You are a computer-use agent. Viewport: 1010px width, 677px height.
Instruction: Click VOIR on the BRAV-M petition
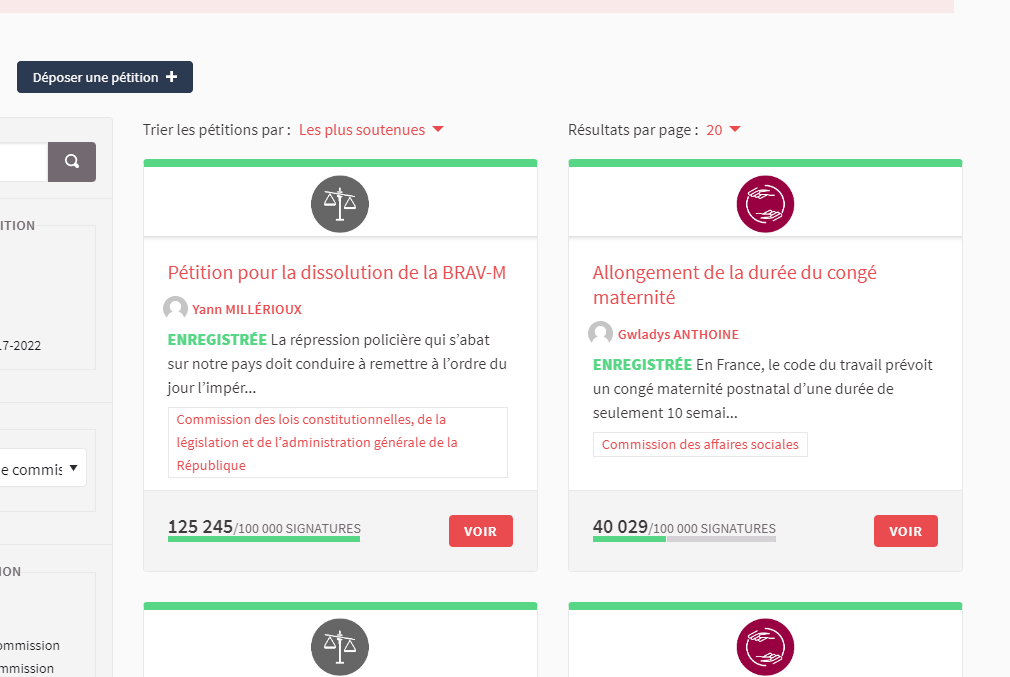pyautogui.click(x=481, y=531)
